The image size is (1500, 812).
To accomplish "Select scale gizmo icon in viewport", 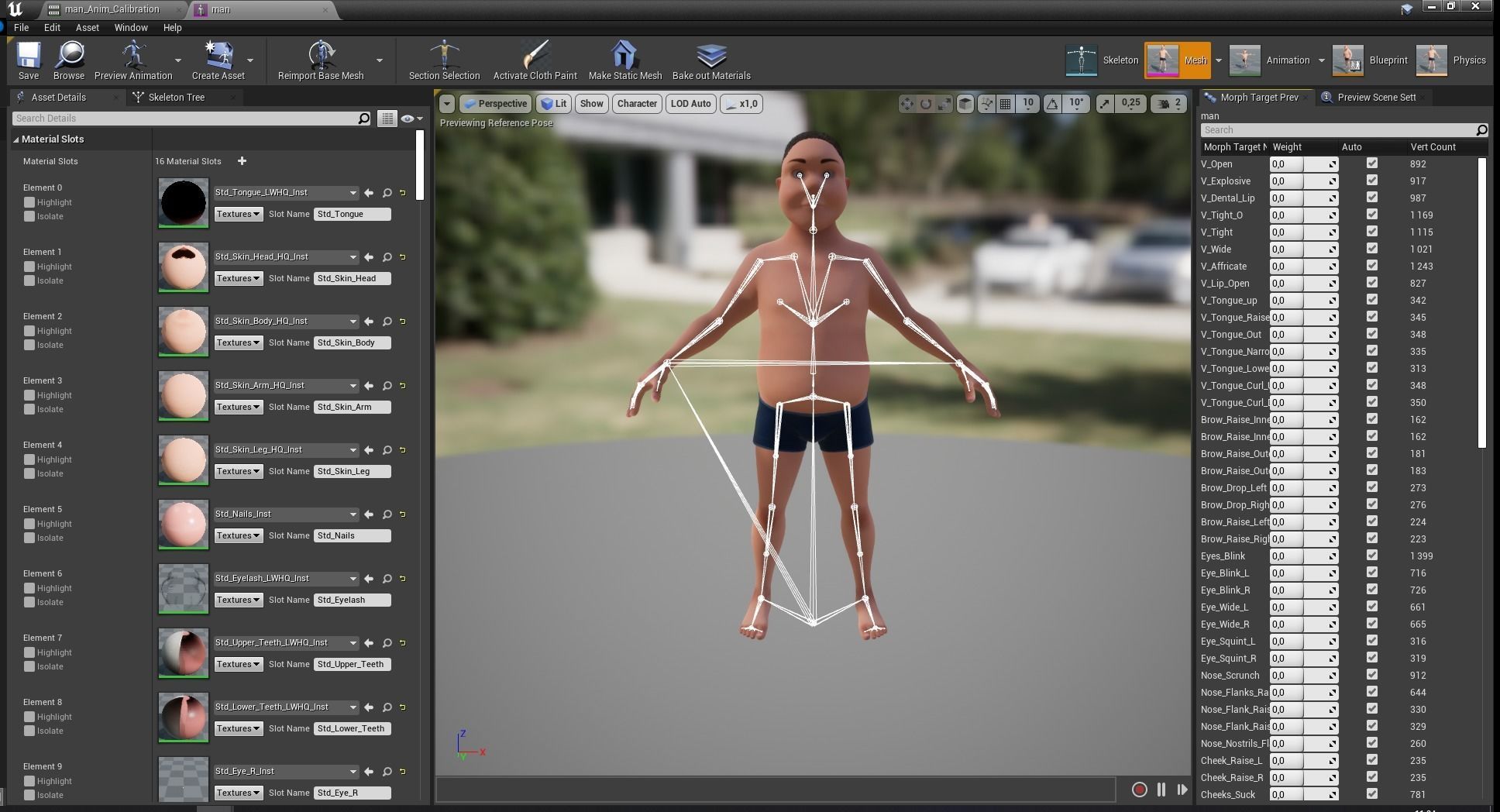I will (x=944, y=104).
